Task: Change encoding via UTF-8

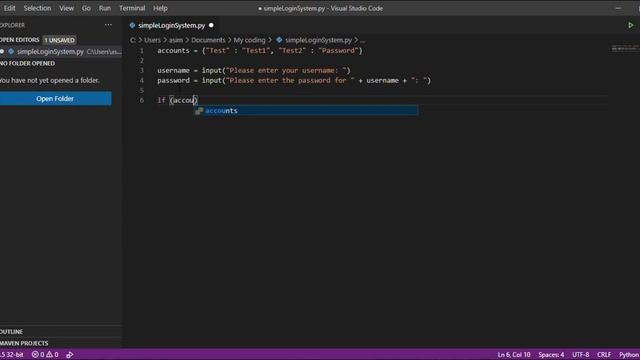Action: tap(580, 355)
